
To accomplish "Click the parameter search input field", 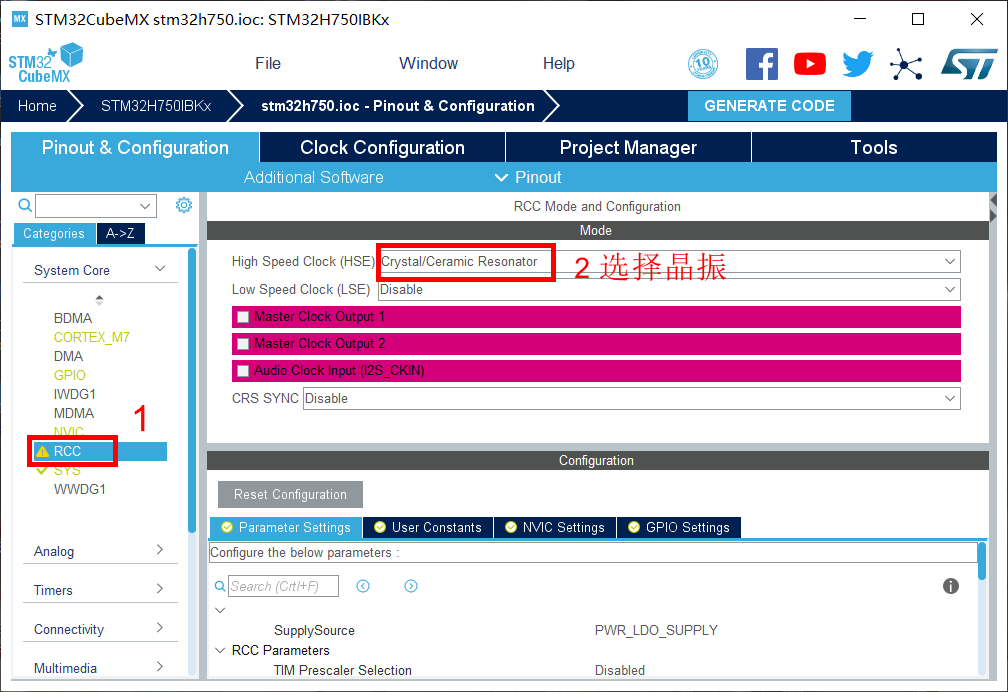I will pos(283,586).
